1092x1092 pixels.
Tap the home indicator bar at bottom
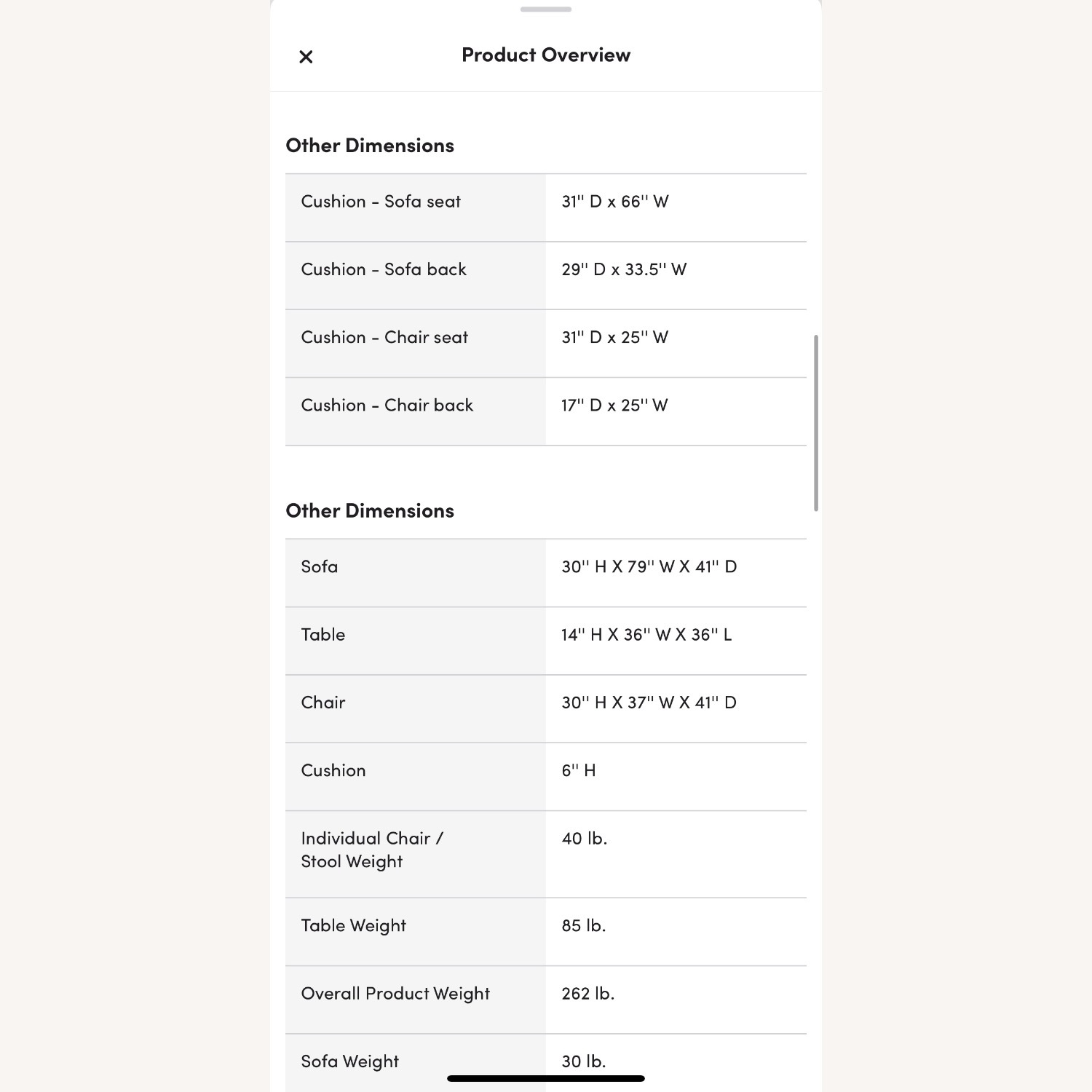pyautogui.click(x=546, y=1078)
